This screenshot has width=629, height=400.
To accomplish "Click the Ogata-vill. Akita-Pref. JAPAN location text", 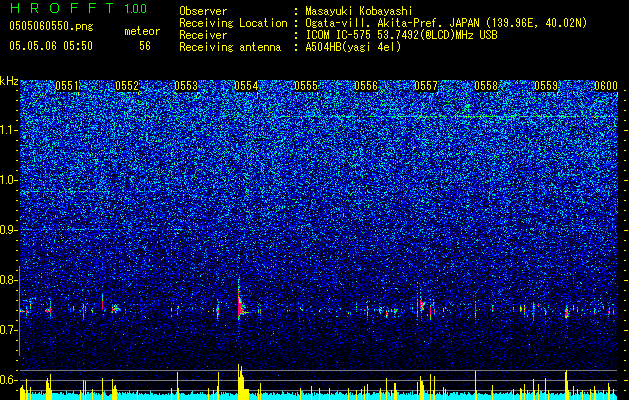I will [x=446, y=23].
